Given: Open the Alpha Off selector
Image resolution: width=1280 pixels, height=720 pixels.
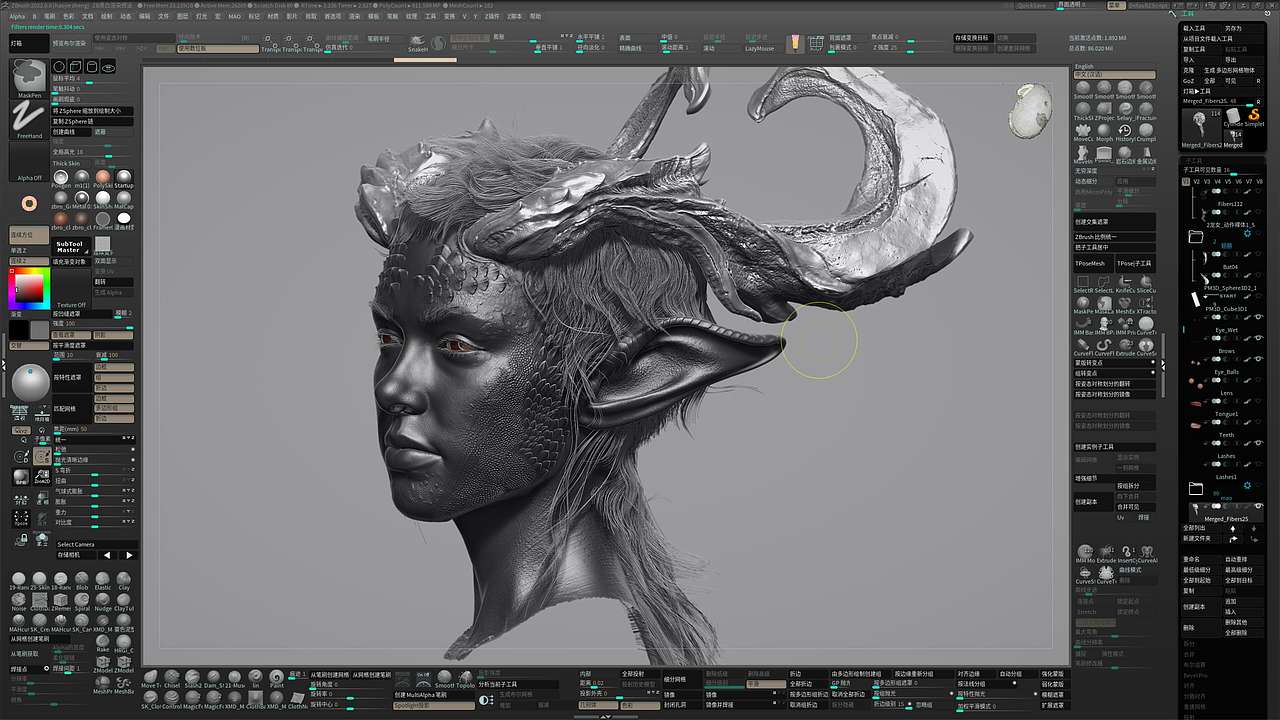Looking at the screenshot, I should pos(29,163).
